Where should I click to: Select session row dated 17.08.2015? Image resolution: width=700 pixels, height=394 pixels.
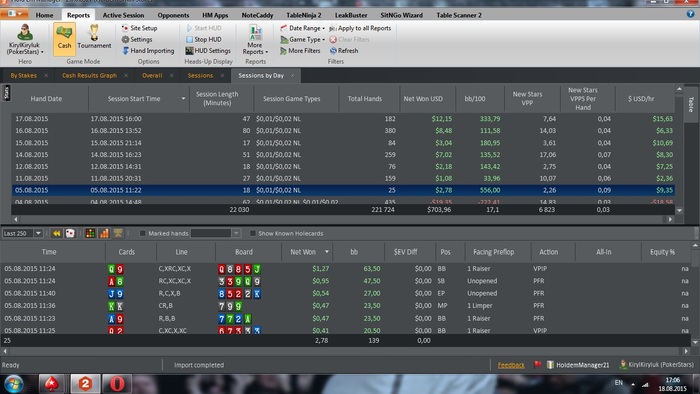343,119
